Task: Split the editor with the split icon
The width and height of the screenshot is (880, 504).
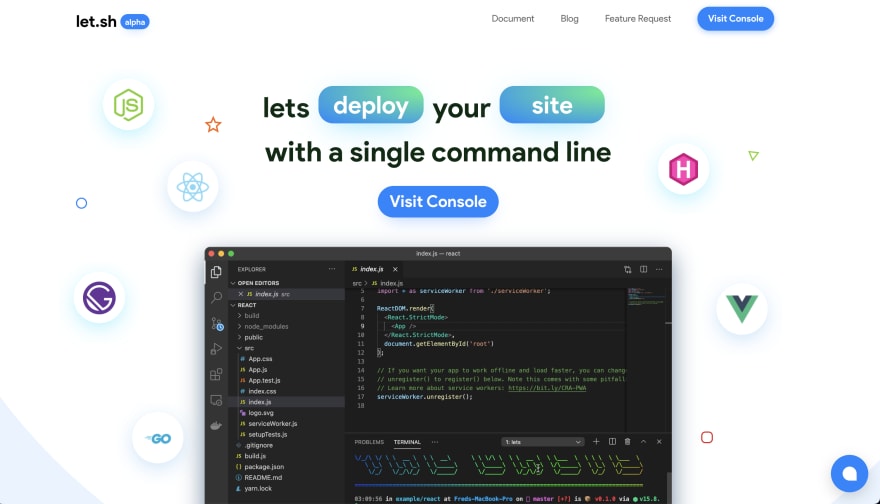Action: (x=644, y=269)
